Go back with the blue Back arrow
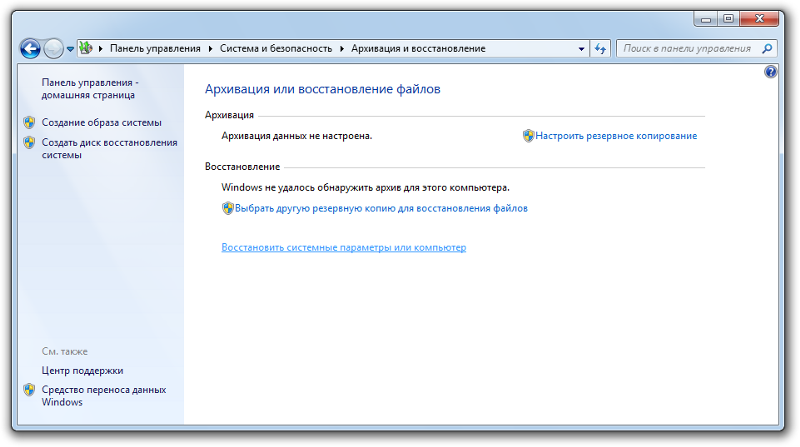800x447 pixels. (x=30, y=49)
